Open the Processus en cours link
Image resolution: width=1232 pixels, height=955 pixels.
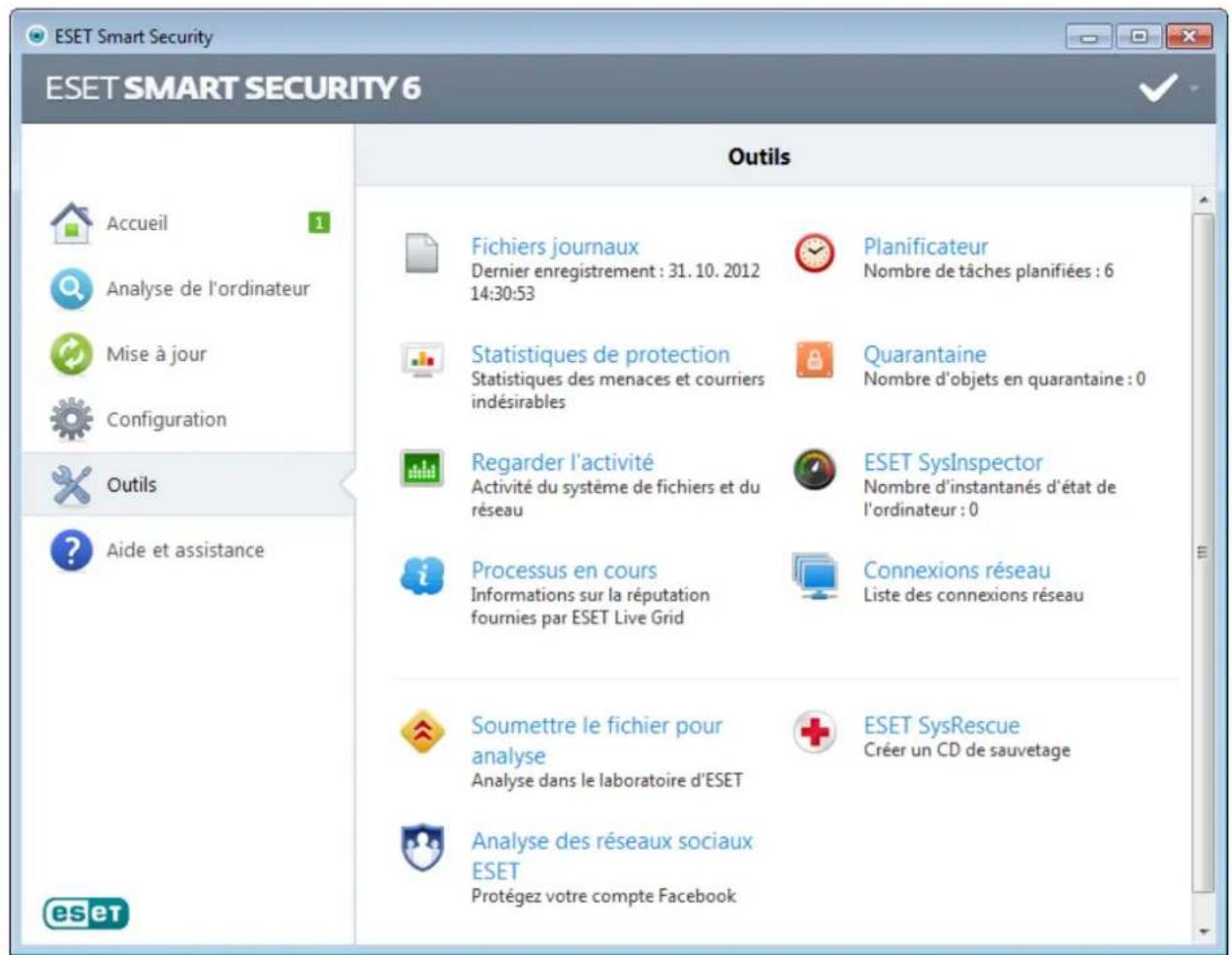[x=564, y=570]
